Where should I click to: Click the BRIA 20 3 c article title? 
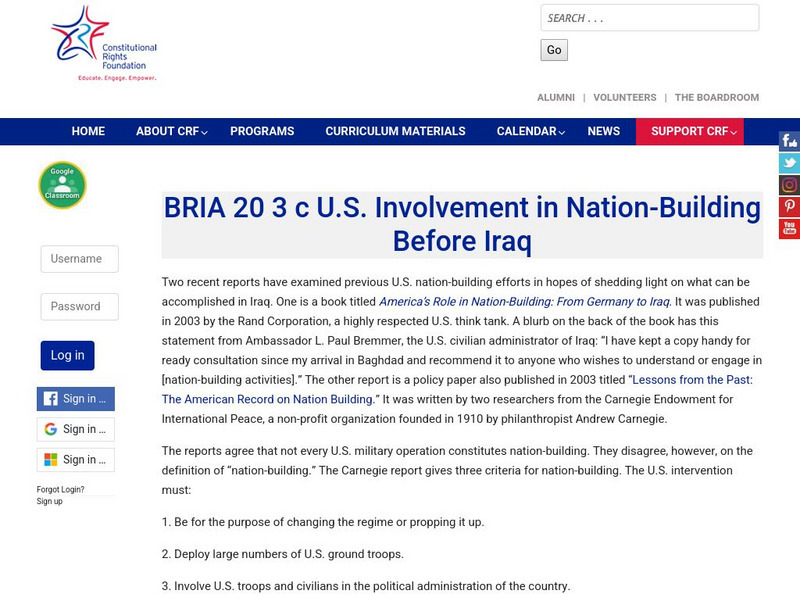click(x=462, y=225)
